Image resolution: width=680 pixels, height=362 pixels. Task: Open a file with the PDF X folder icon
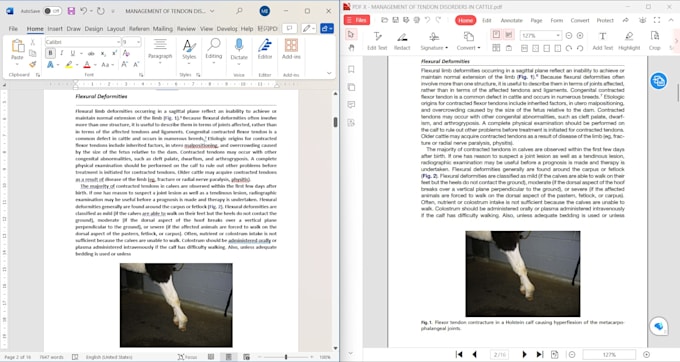(x=384, y=20)
